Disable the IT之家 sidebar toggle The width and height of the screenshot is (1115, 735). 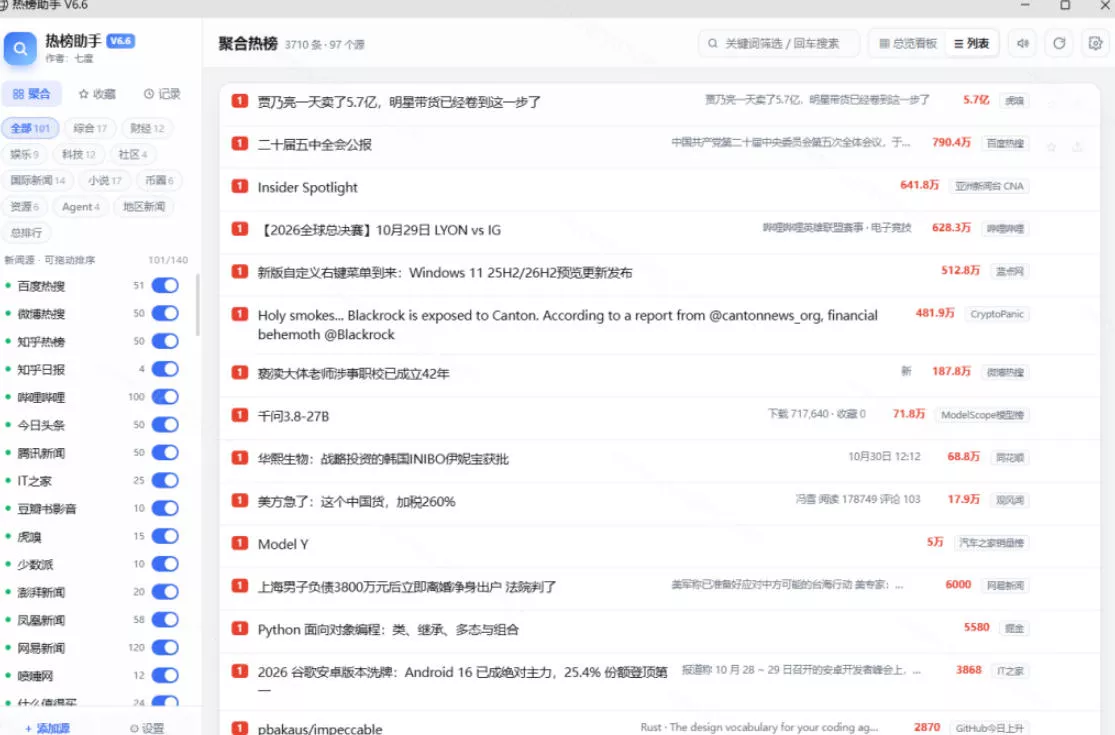165,480
